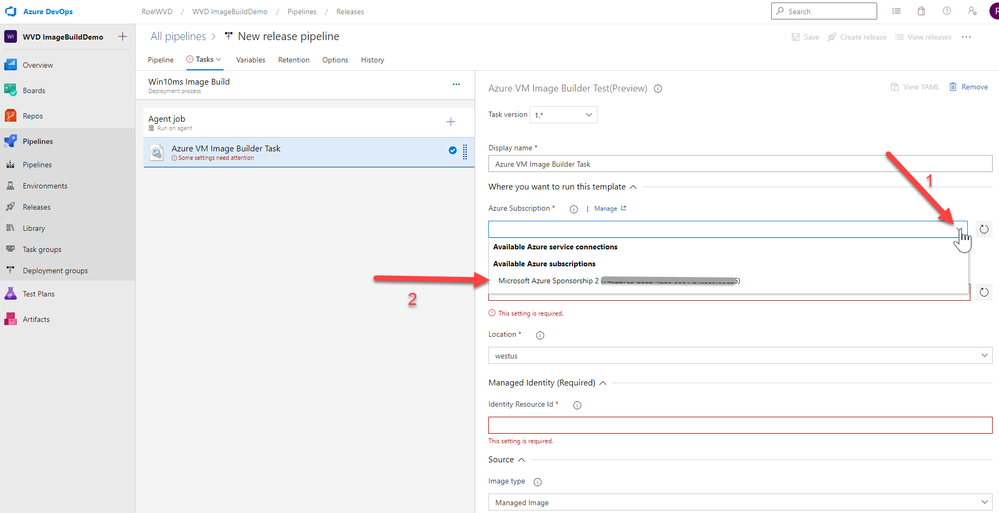The image size is (999, 513).
Task: Click the Save button
Action: 805,37
